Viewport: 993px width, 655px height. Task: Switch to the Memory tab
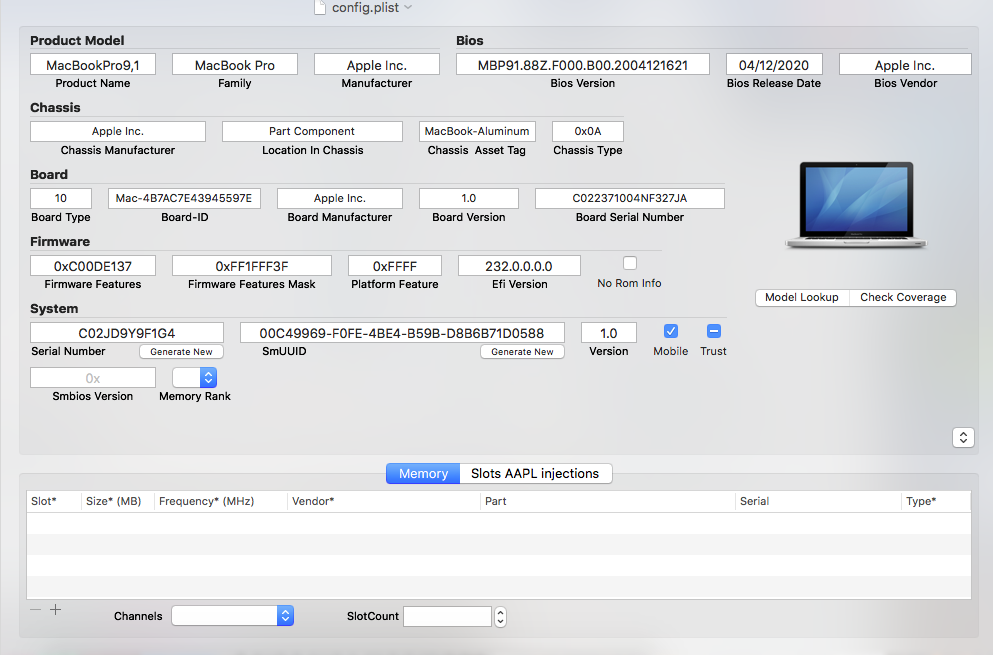pyautogui.click(x=423, y=474)
